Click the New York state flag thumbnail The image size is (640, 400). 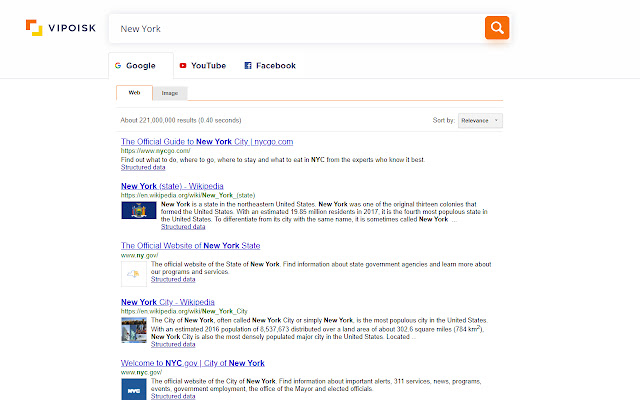[x=139, y=211]
